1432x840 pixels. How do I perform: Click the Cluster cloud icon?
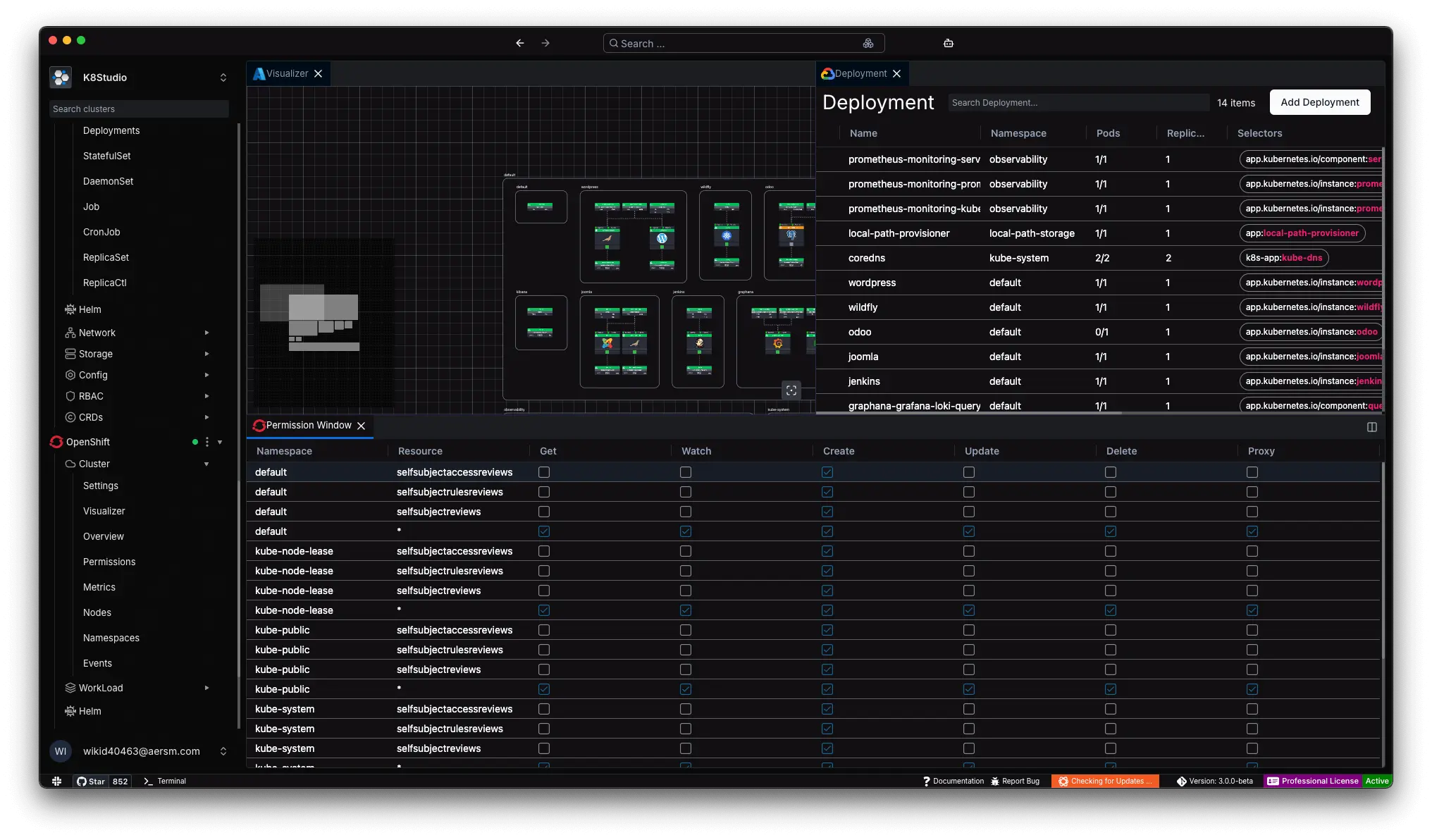(x=70, y=464)
